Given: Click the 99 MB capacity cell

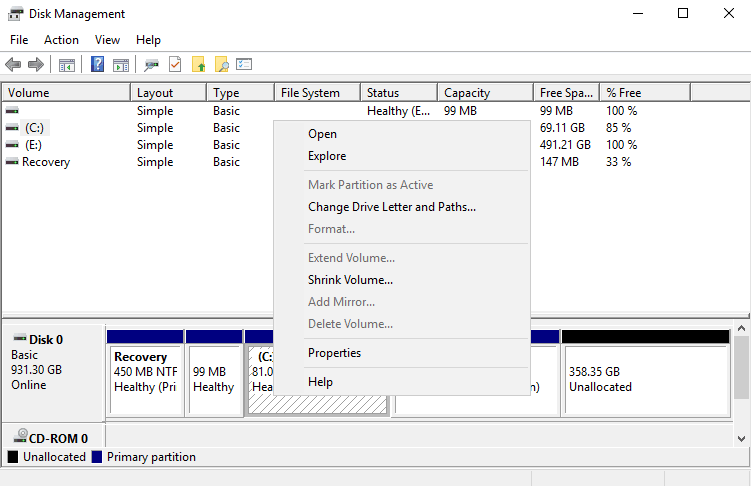Looking at the screenshot, I should [460, 111].
